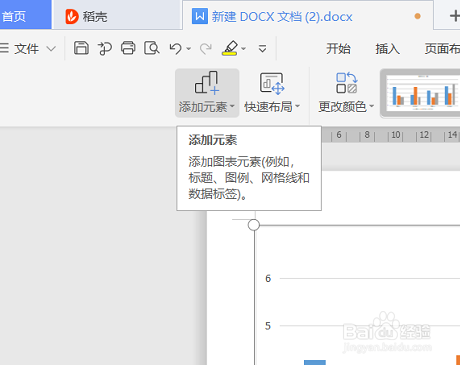Open the 快速布局 dropdown

pyautogui.click(x=272, y=93)
